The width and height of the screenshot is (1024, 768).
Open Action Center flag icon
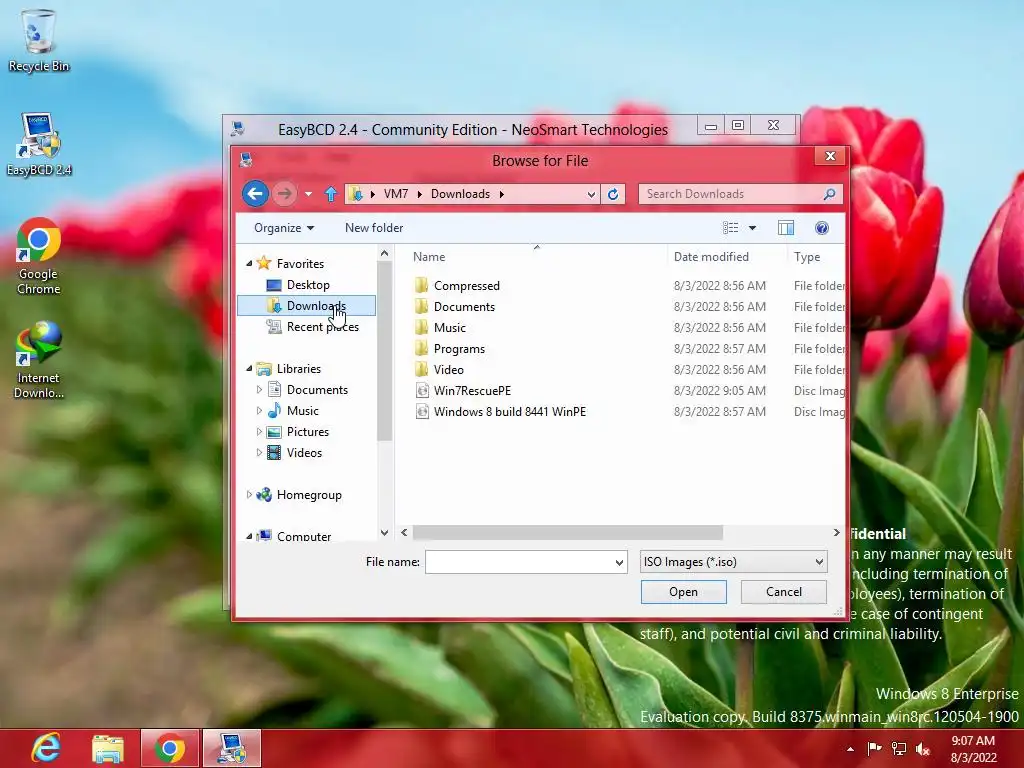point(874,749)
